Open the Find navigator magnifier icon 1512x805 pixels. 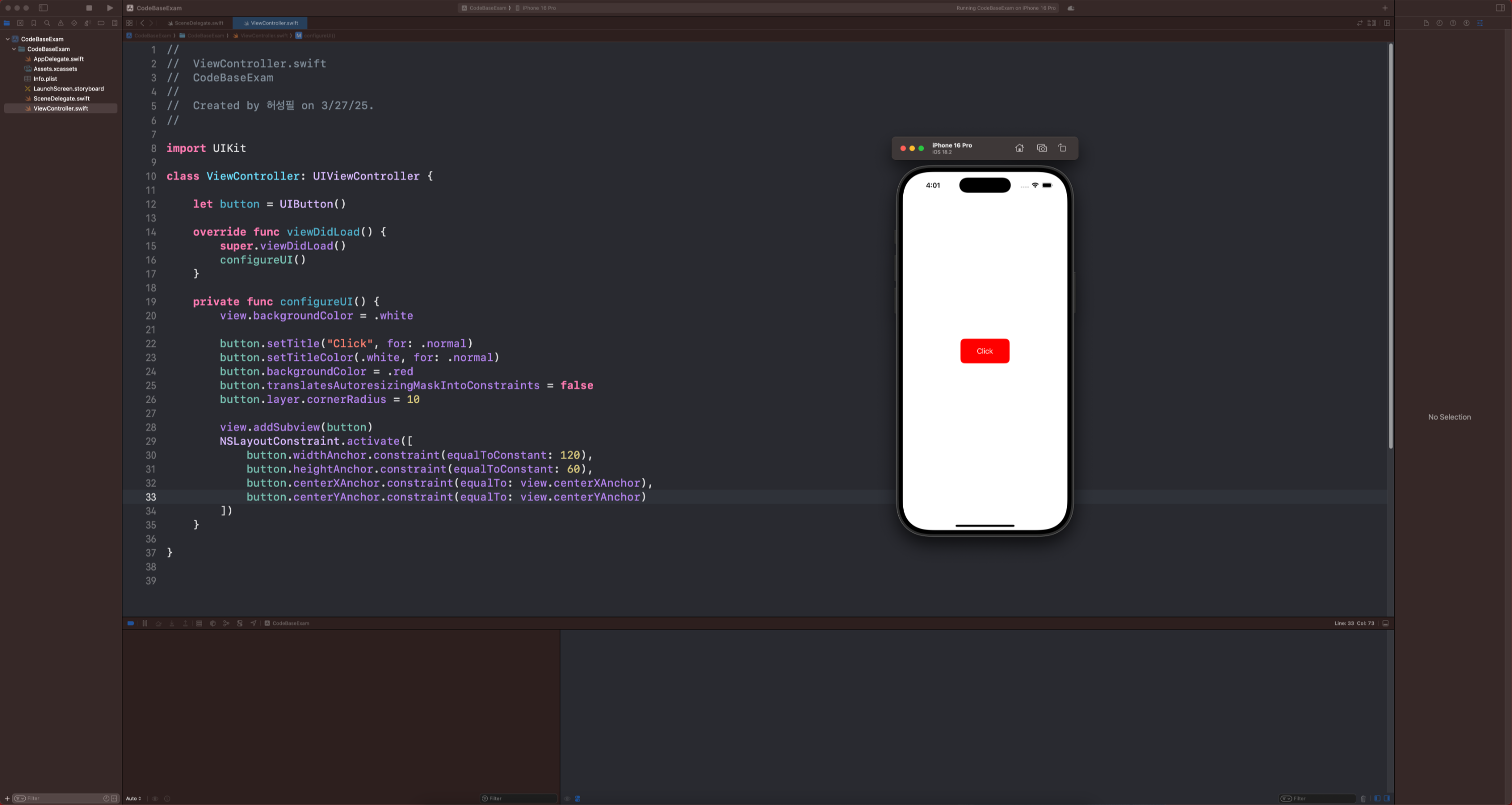[x=47, y=24]
